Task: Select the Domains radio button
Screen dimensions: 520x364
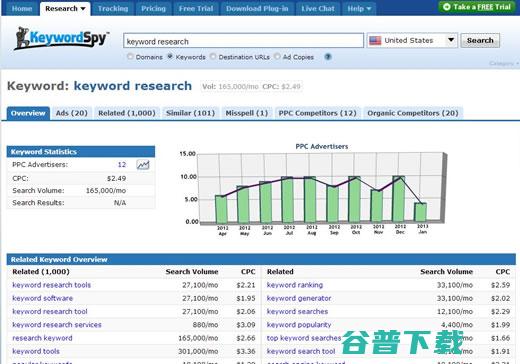Action: [130, 56]
